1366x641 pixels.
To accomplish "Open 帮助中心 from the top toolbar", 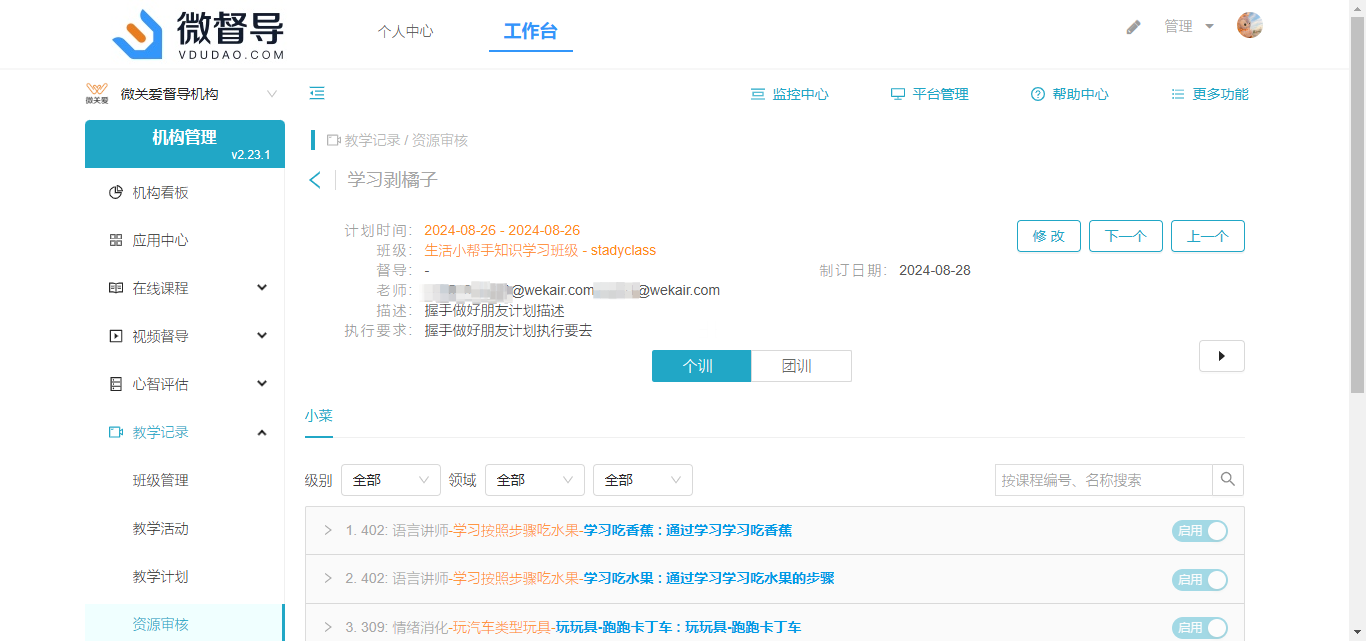I will pyautogui.click(x=1069, y=94).
